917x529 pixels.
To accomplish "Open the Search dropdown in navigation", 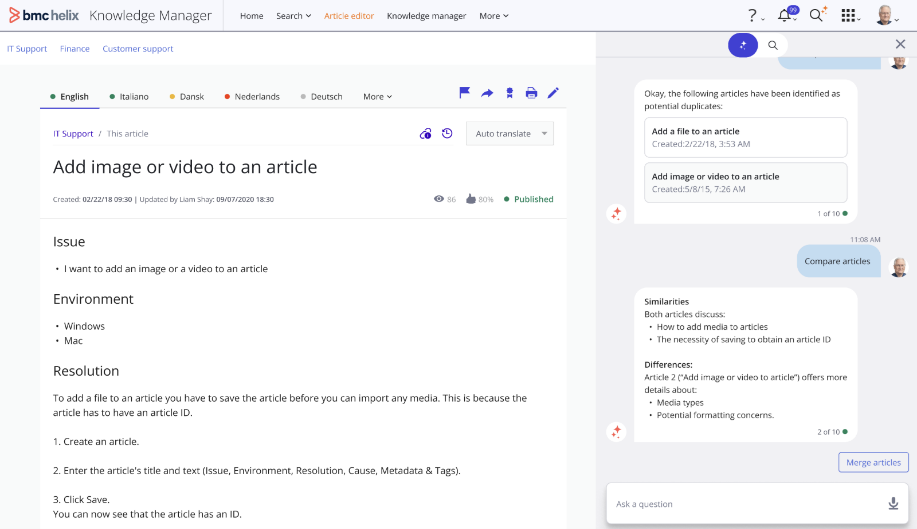I will [294, 16].
